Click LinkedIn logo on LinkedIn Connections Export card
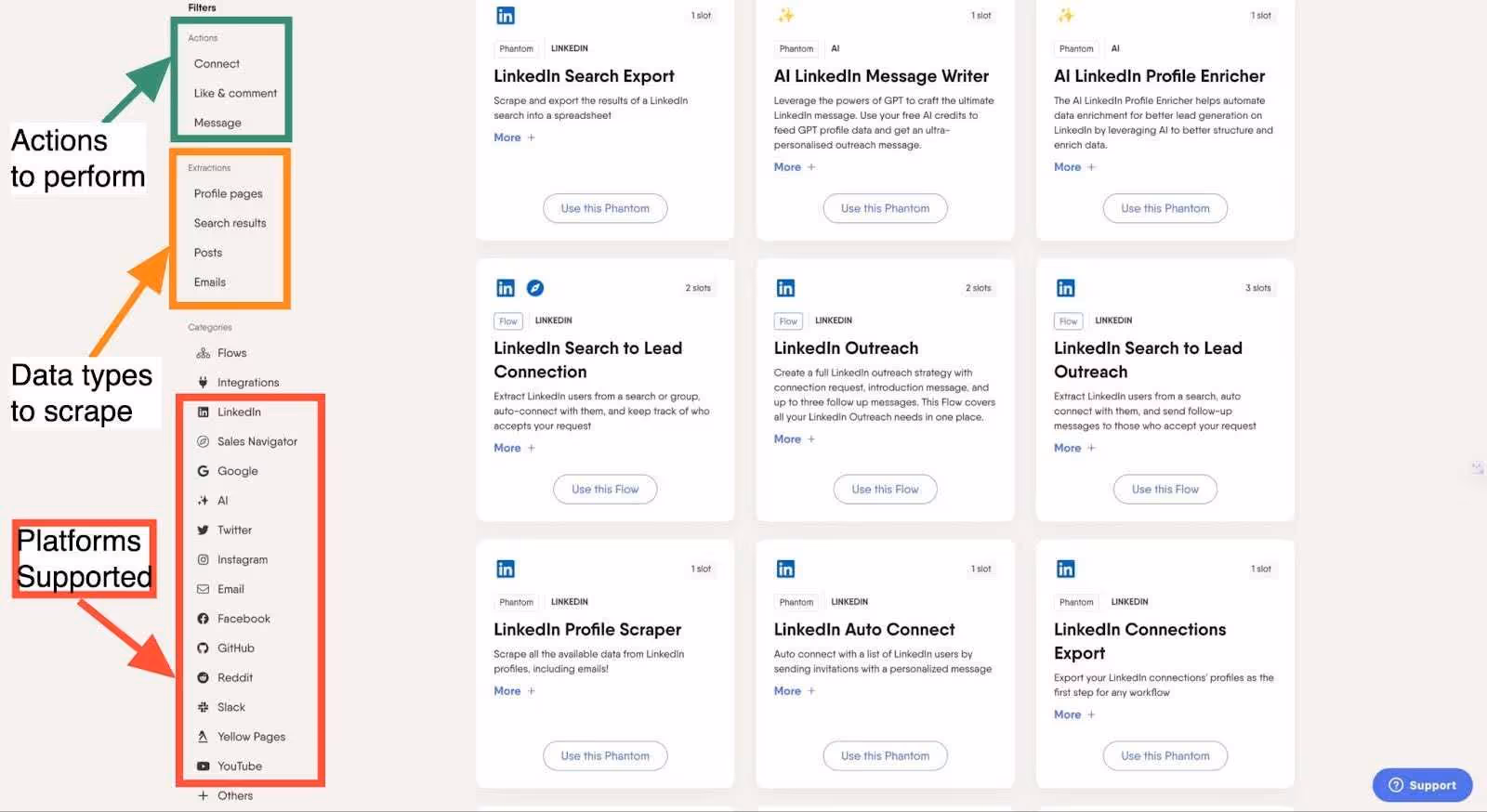The image size is (1487, 812). point(1065,569)
